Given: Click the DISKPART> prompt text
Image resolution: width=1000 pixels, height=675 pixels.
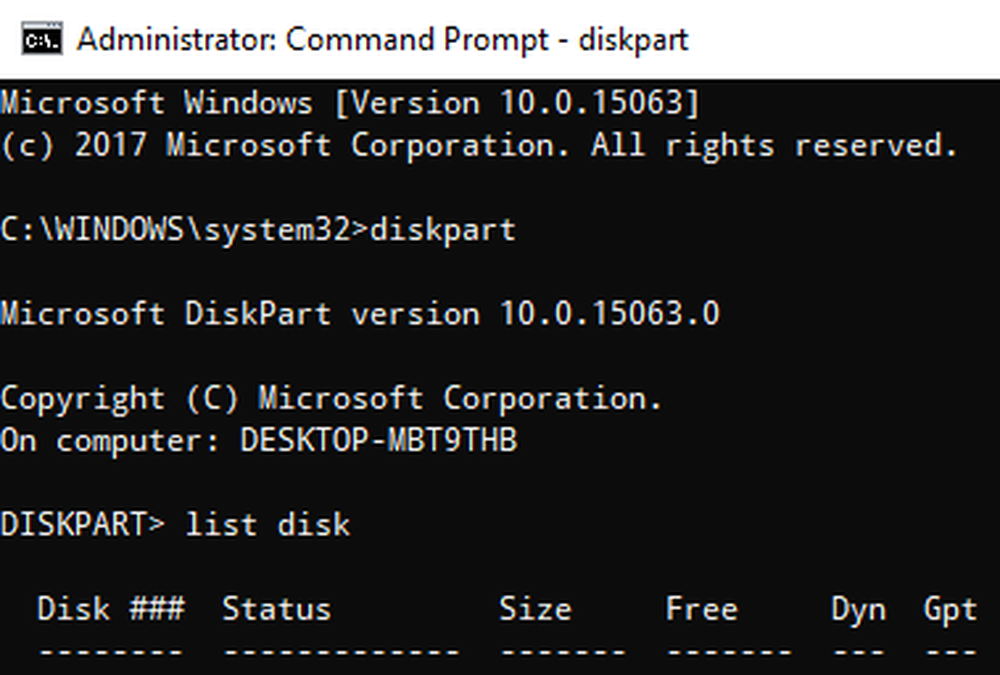Looking at the screenshot, I should (x=82, y=524).
